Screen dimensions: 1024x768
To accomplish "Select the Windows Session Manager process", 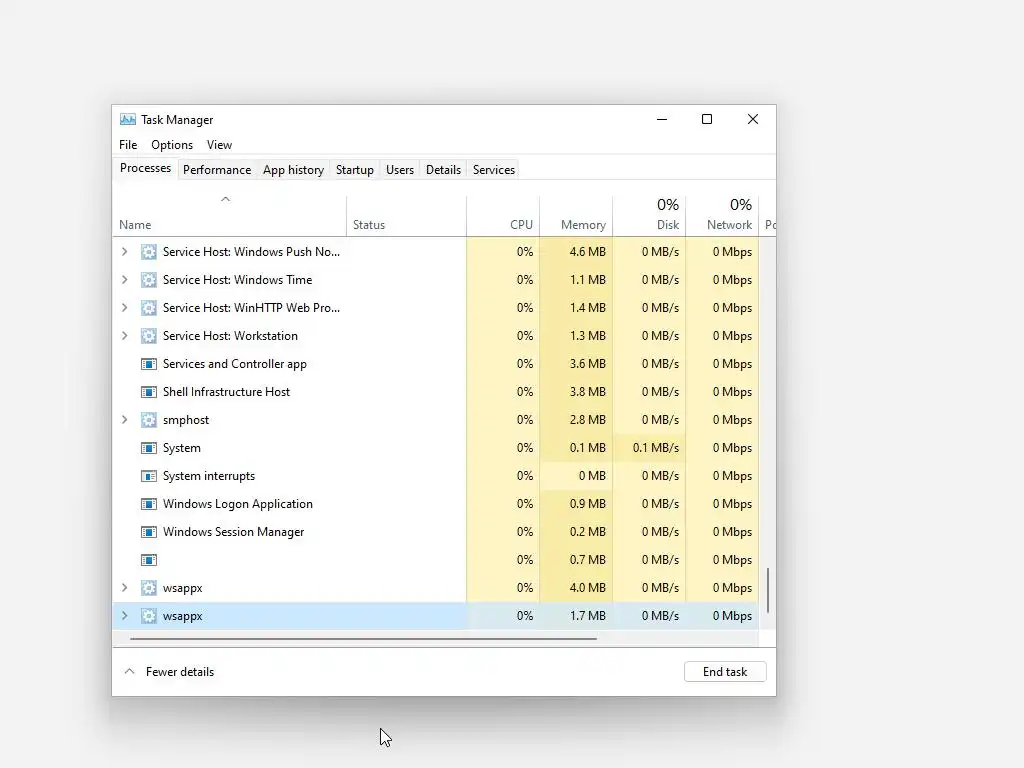I will 436,532.
